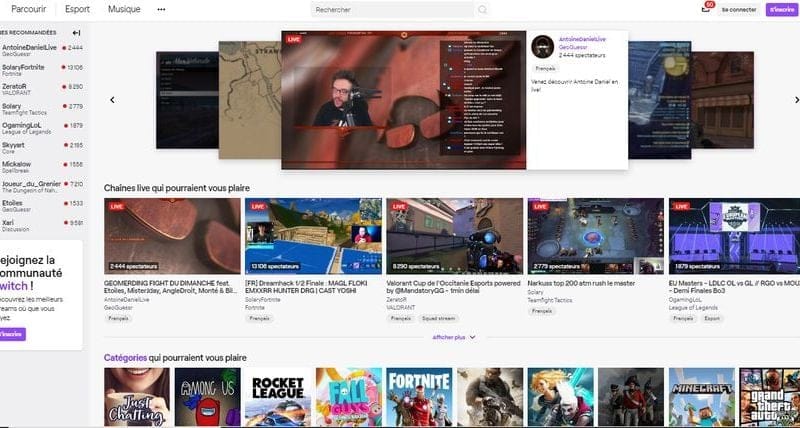Viewport: 800px width, 428px height.
Task: Select SolaryFortnite in sidebar
Action: pos(42,70)
